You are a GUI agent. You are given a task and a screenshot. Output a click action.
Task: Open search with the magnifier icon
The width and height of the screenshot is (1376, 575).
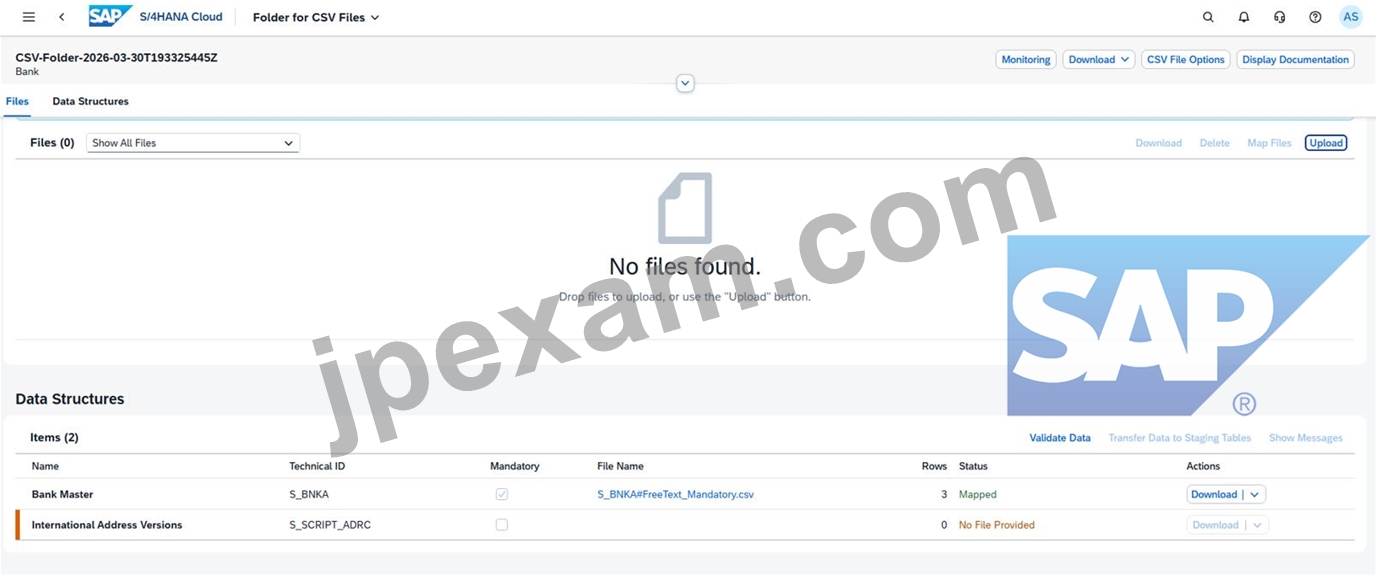pyautogui.click(x=1208, y=17)
